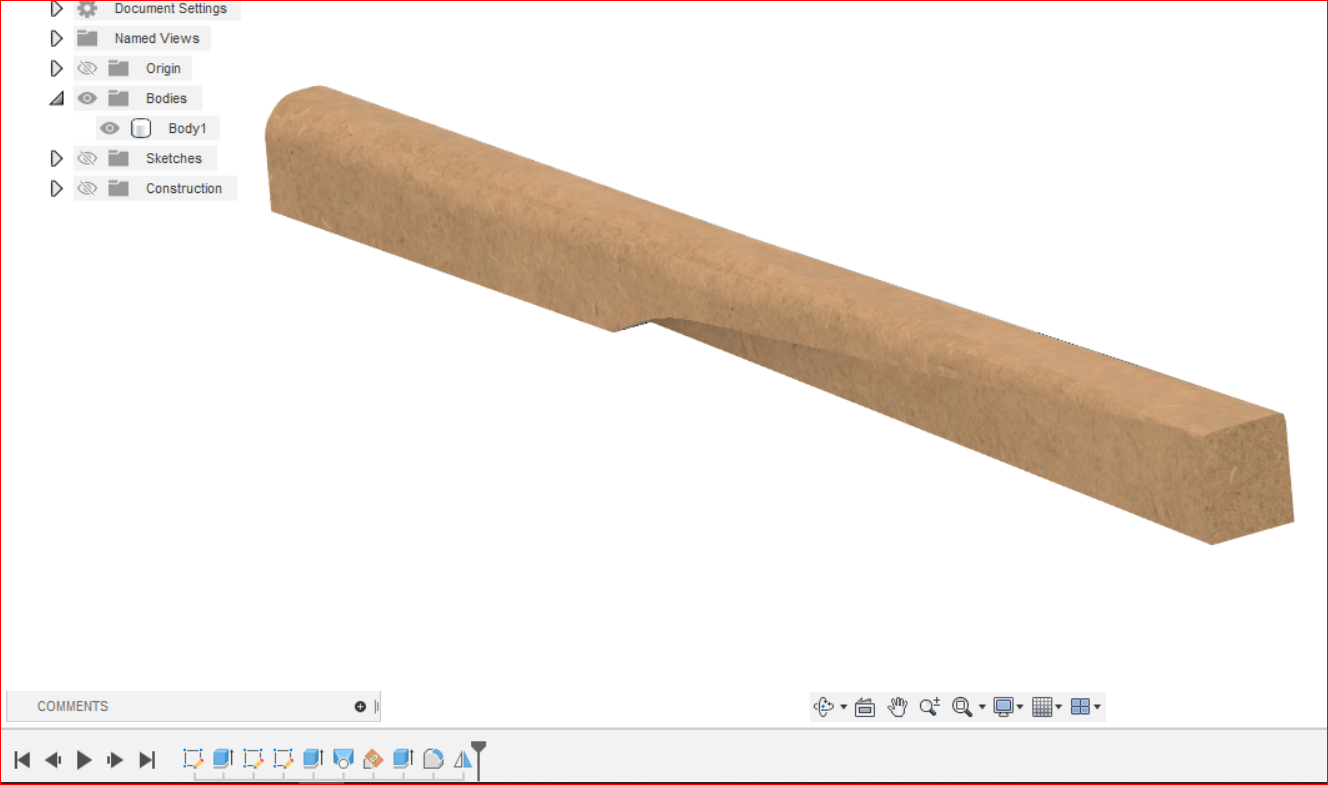Show the Sketches folder visibility

[87, 158]
